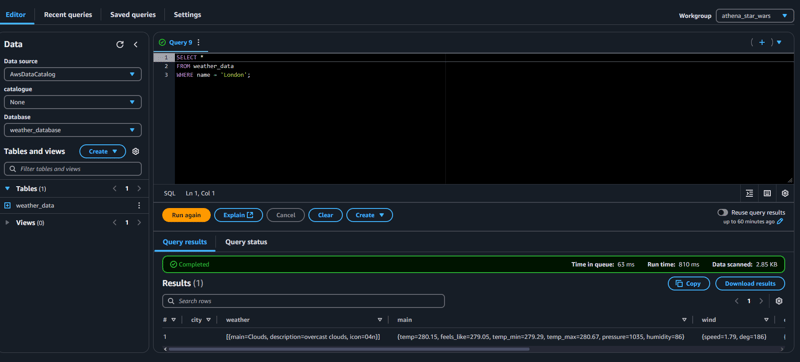800x362 pixels.
Task: Click the Run again button
Action: pos(186,215)
